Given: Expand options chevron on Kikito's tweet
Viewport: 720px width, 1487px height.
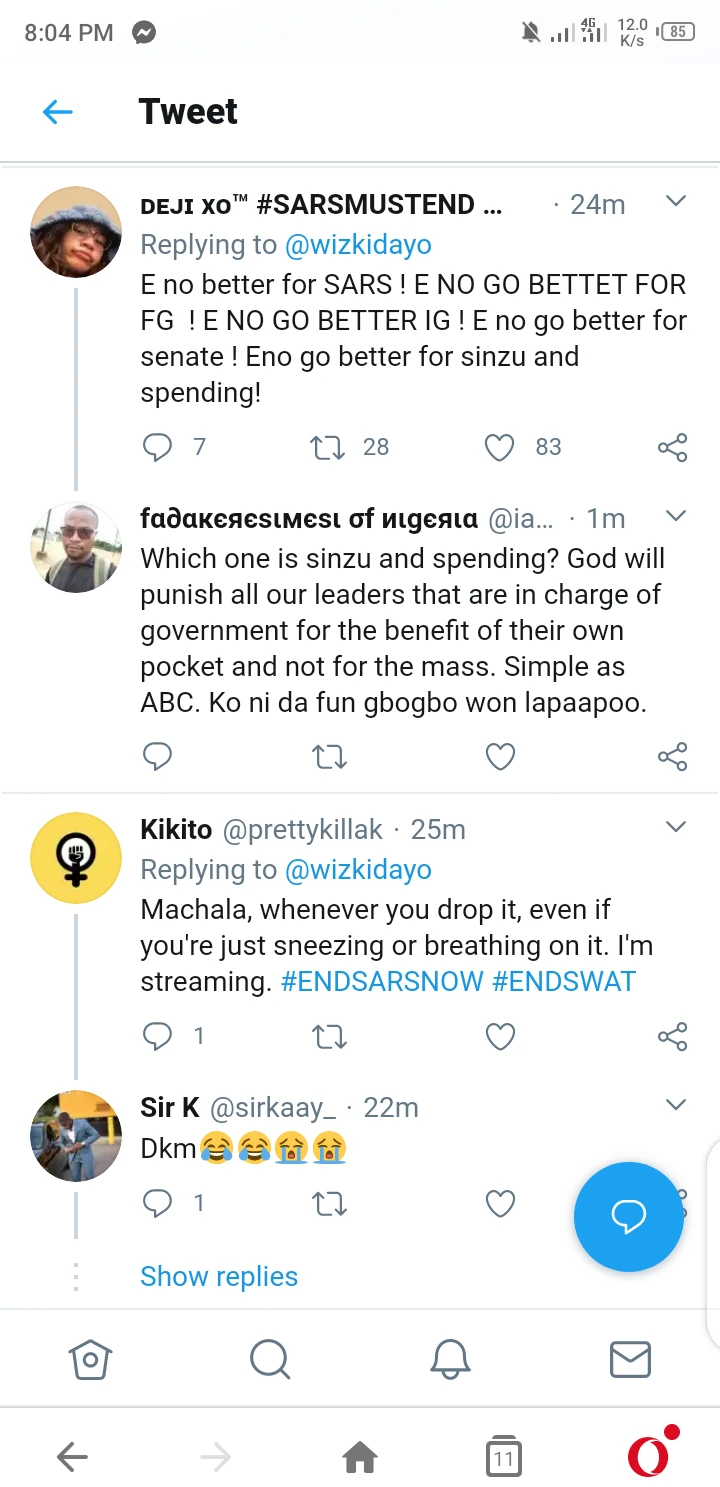Looking at the screenshot, I should point(676,827).
